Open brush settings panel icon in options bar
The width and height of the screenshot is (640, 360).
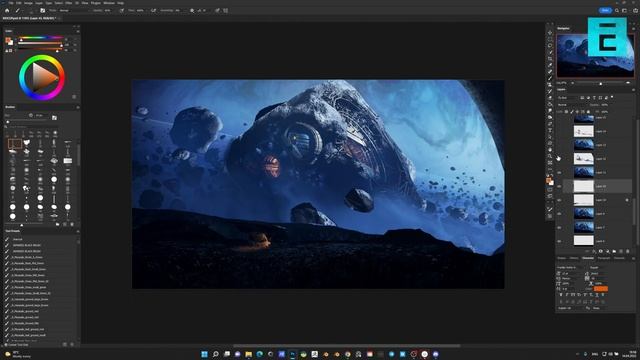point(42,11)
